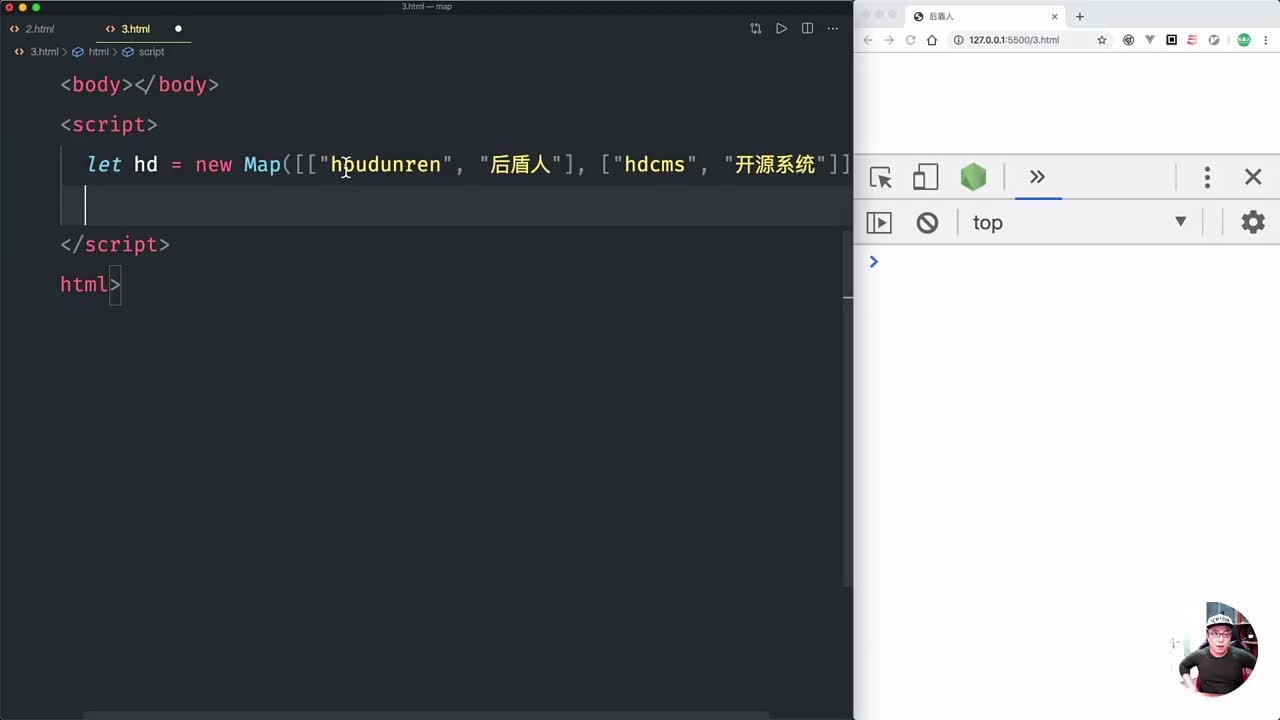Click the gray circular extension icon
Viewport: 1280px width, 720px height.
tap(1214, 40)
